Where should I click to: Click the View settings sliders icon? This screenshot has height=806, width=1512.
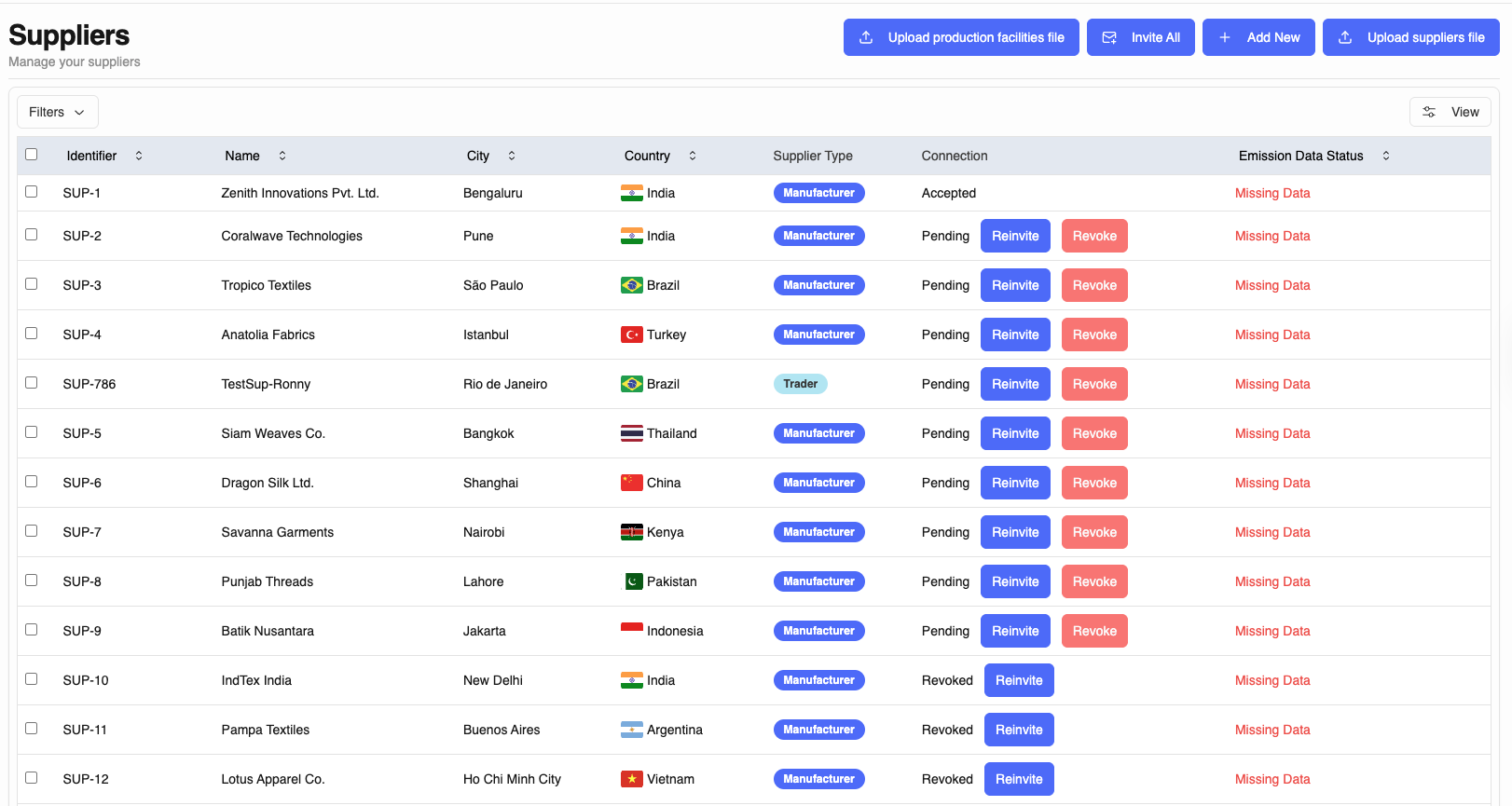pyautogui.click(x=1429, y=112)
